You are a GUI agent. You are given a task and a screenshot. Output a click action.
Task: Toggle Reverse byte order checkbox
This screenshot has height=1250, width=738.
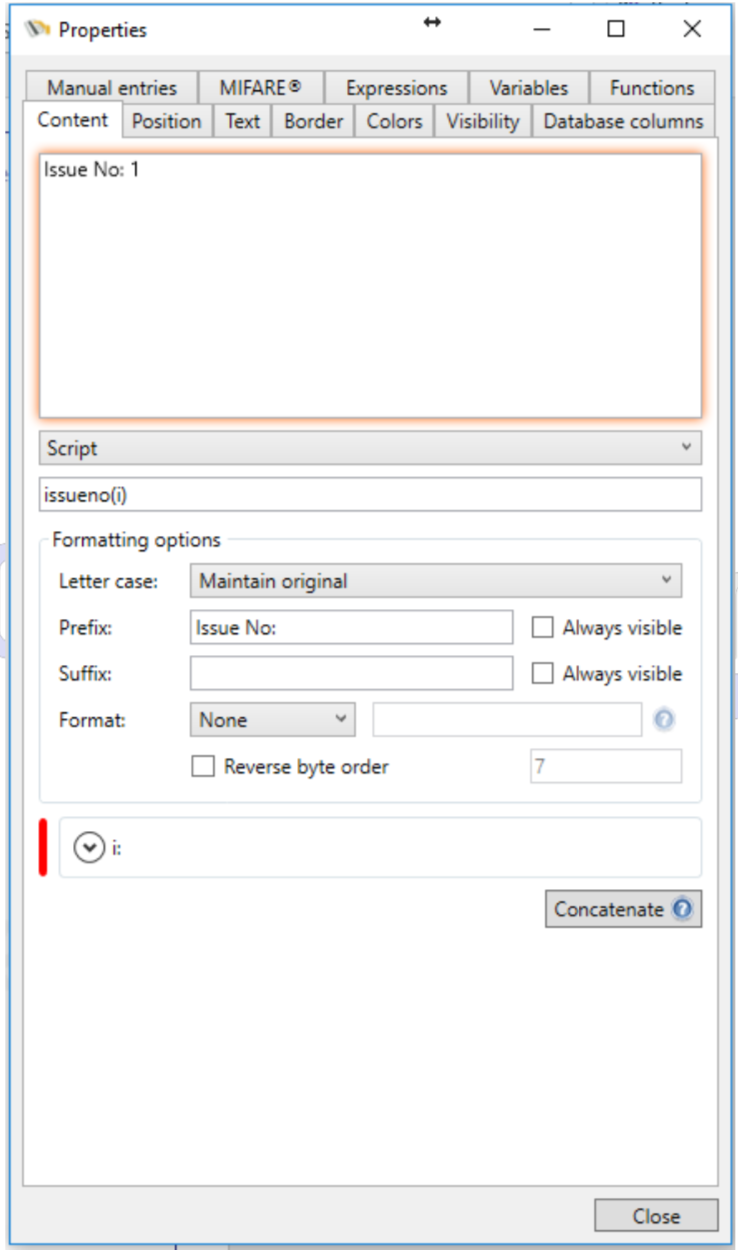203,767
